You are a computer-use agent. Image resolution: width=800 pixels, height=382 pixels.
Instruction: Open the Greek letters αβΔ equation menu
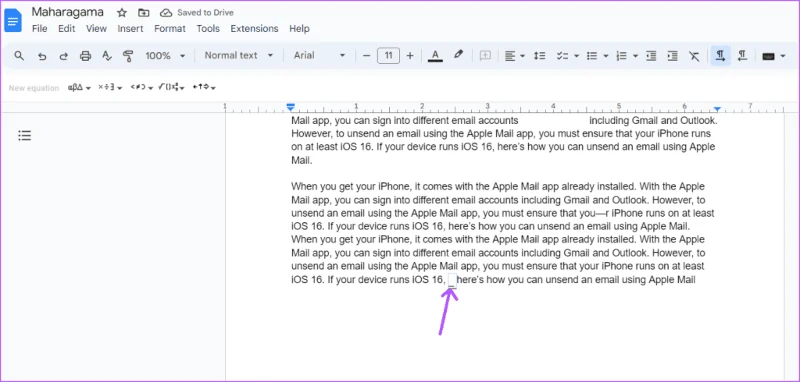click(79, 88)
